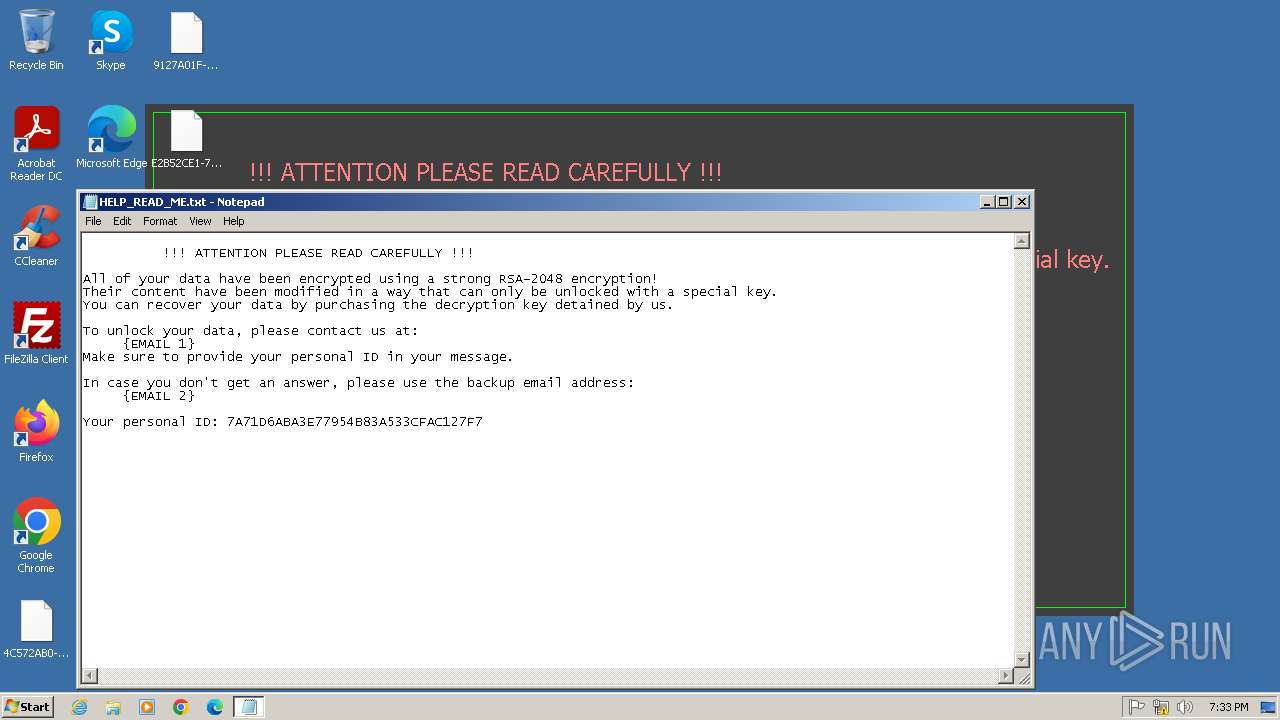Image resolution: width=1280 pixels, height=720 pixels.
Task: Minimize the Notepad window
Action: pos(987,202)
